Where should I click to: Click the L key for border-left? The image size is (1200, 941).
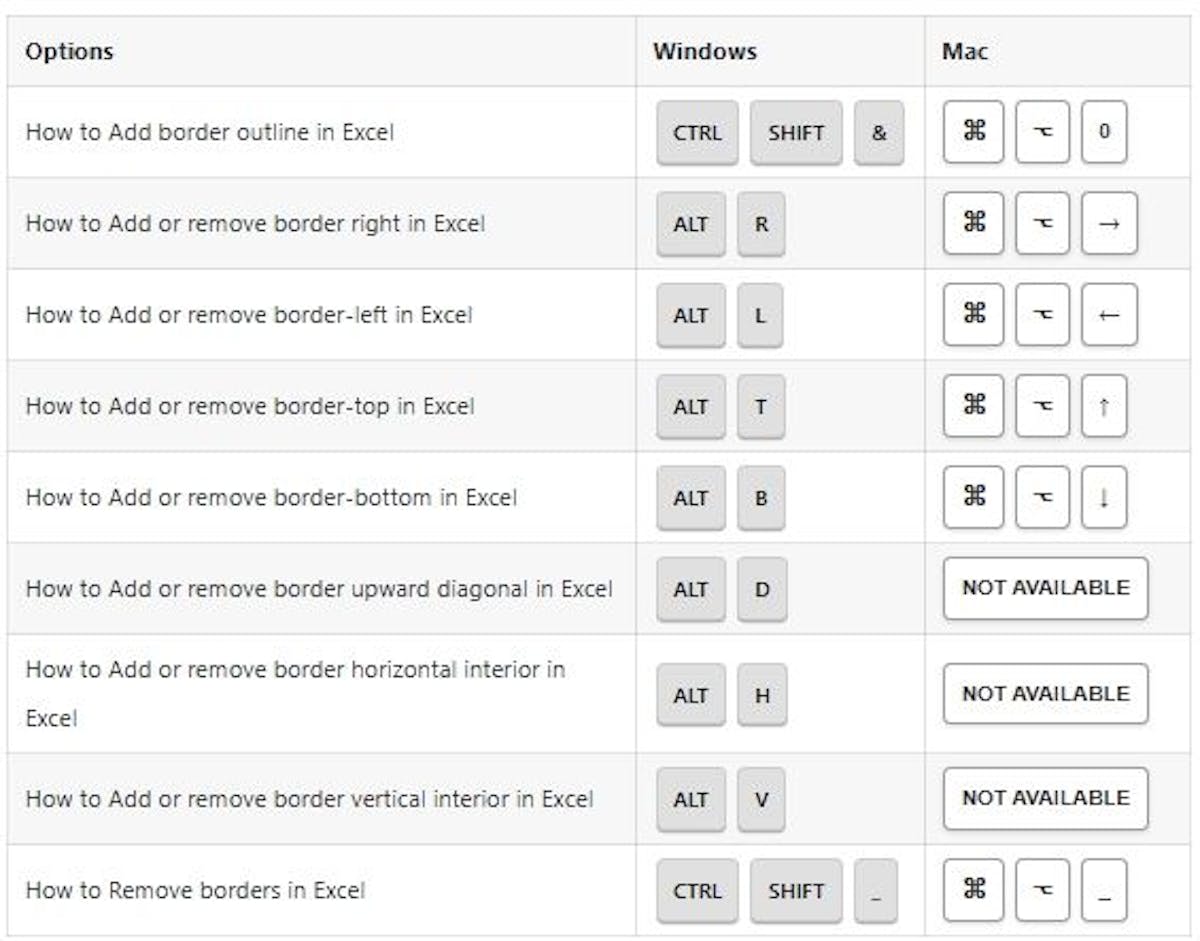(760, 315)
